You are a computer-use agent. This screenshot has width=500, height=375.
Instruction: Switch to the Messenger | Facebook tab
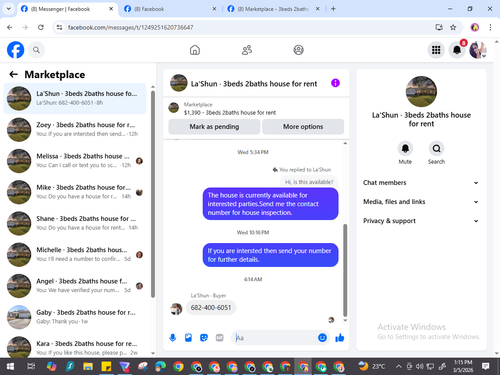67,9
